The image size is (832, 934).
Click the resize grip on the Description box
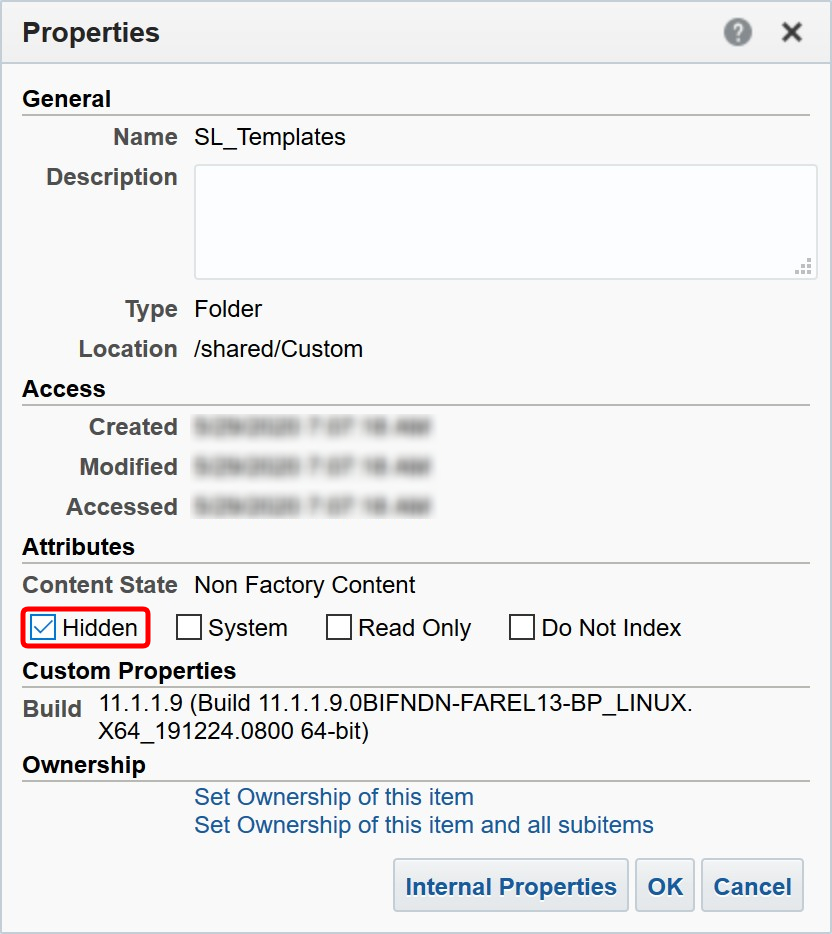(803, 266)
